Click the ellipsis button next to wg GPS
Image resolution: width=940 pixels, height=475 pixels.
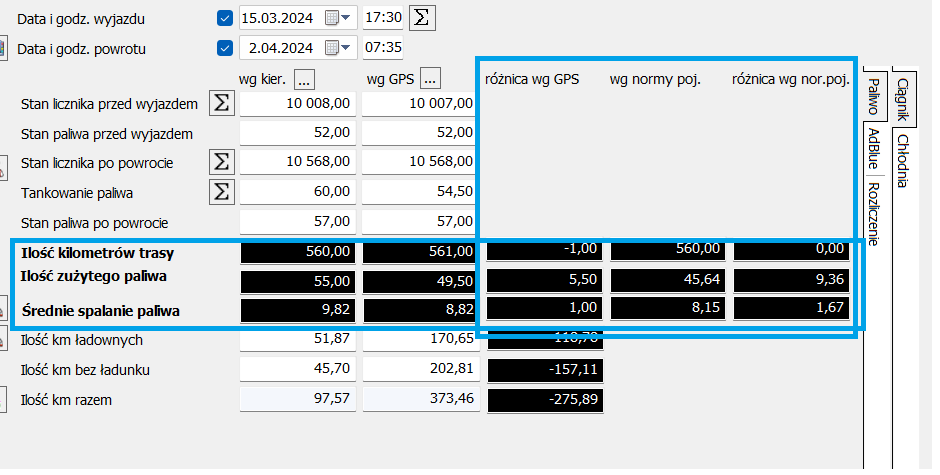click(x=431, y=78)
